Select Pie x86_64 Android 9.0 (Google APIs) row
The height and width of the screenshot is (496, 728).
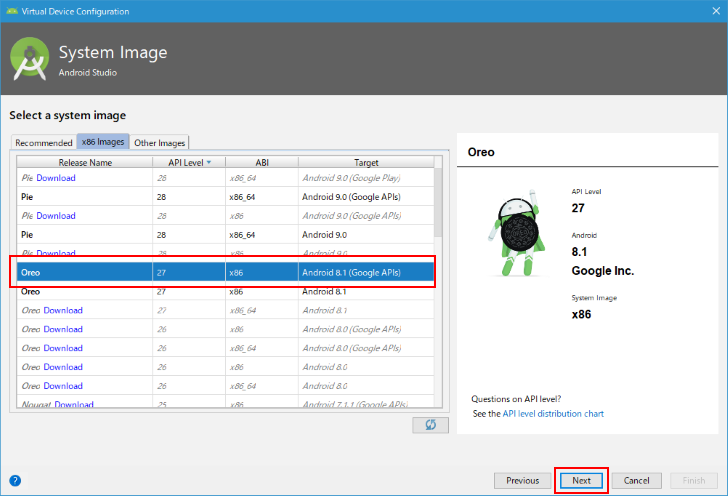pos(225,196)
